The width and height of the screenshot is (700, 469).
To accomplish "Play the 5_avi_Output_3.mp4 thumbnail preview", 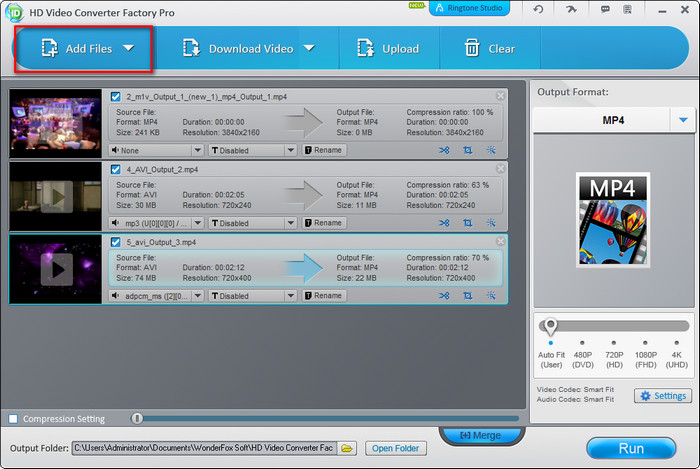I will [57, 270].
